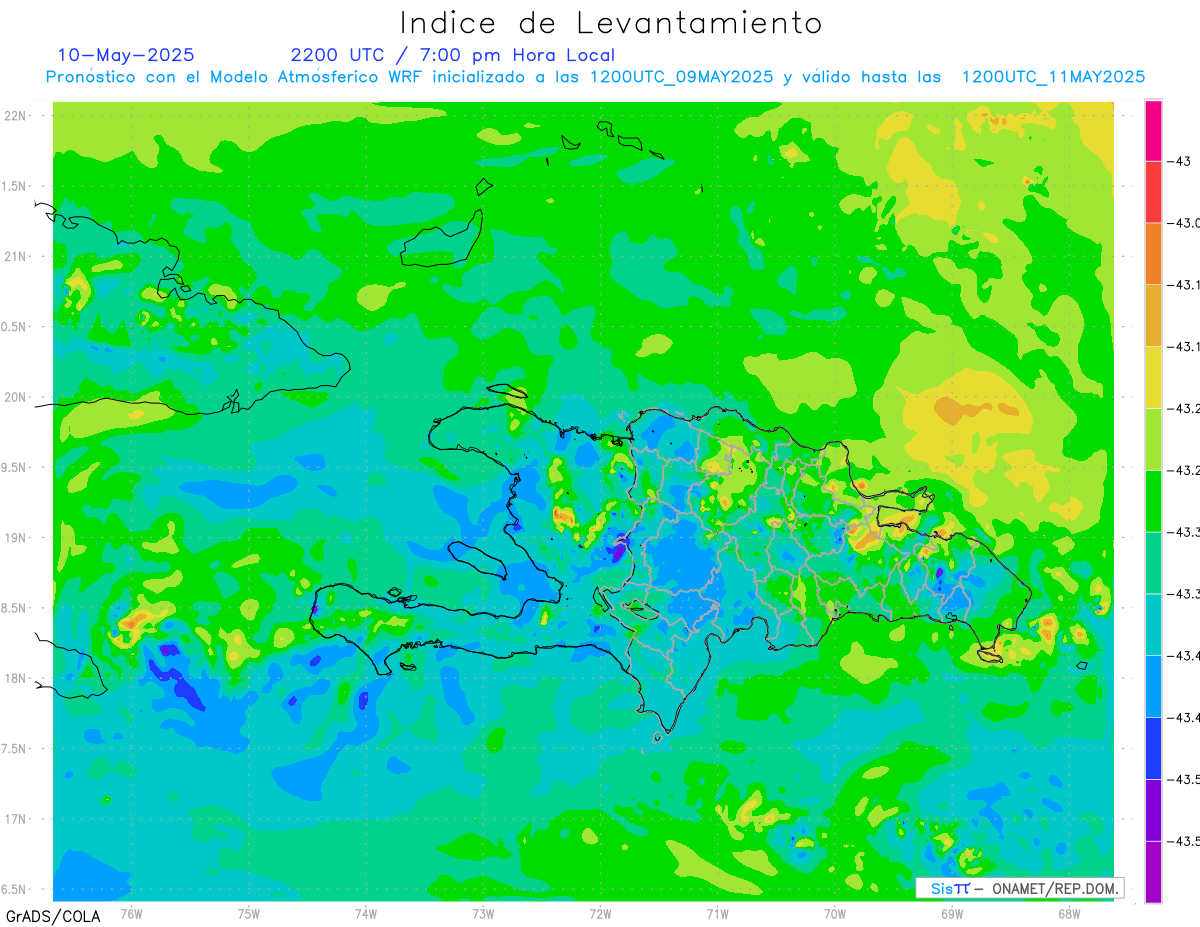The image size is (1200, 927).
Task: Click the '8.5N' latitude label
Action: (15, 608)
